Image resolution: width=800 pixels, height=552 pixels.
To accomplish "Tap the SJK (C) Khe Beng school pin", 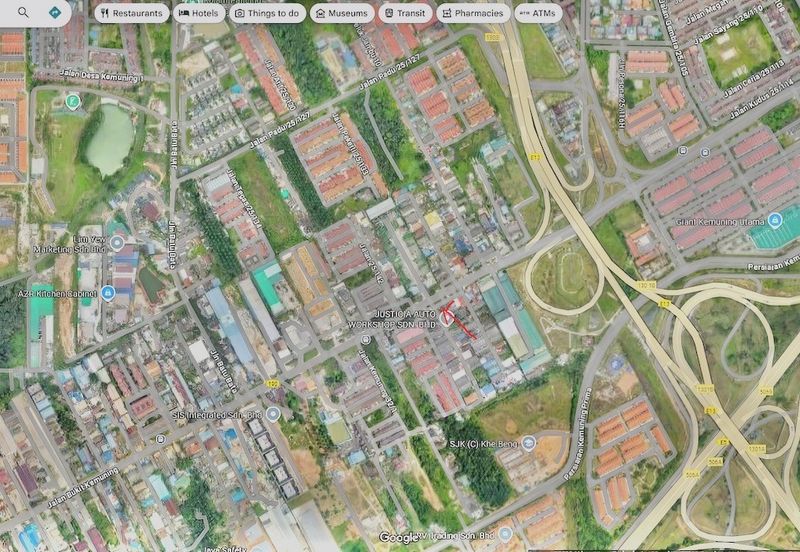I will (x=529, y=442).
